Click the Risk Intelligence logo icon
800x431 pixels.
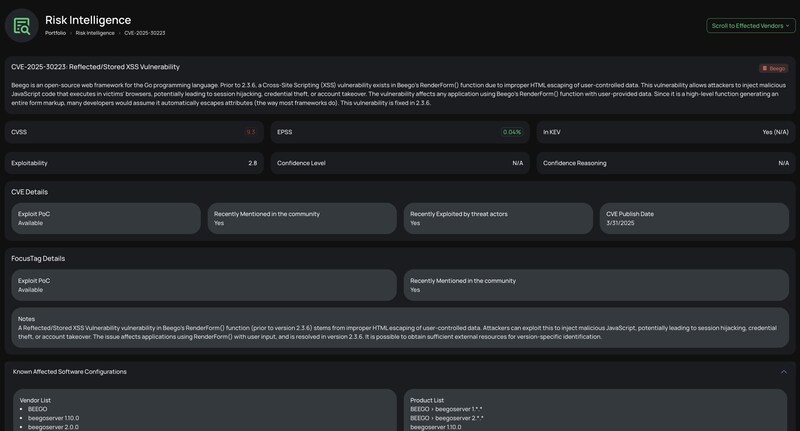(x=21, y=26)
